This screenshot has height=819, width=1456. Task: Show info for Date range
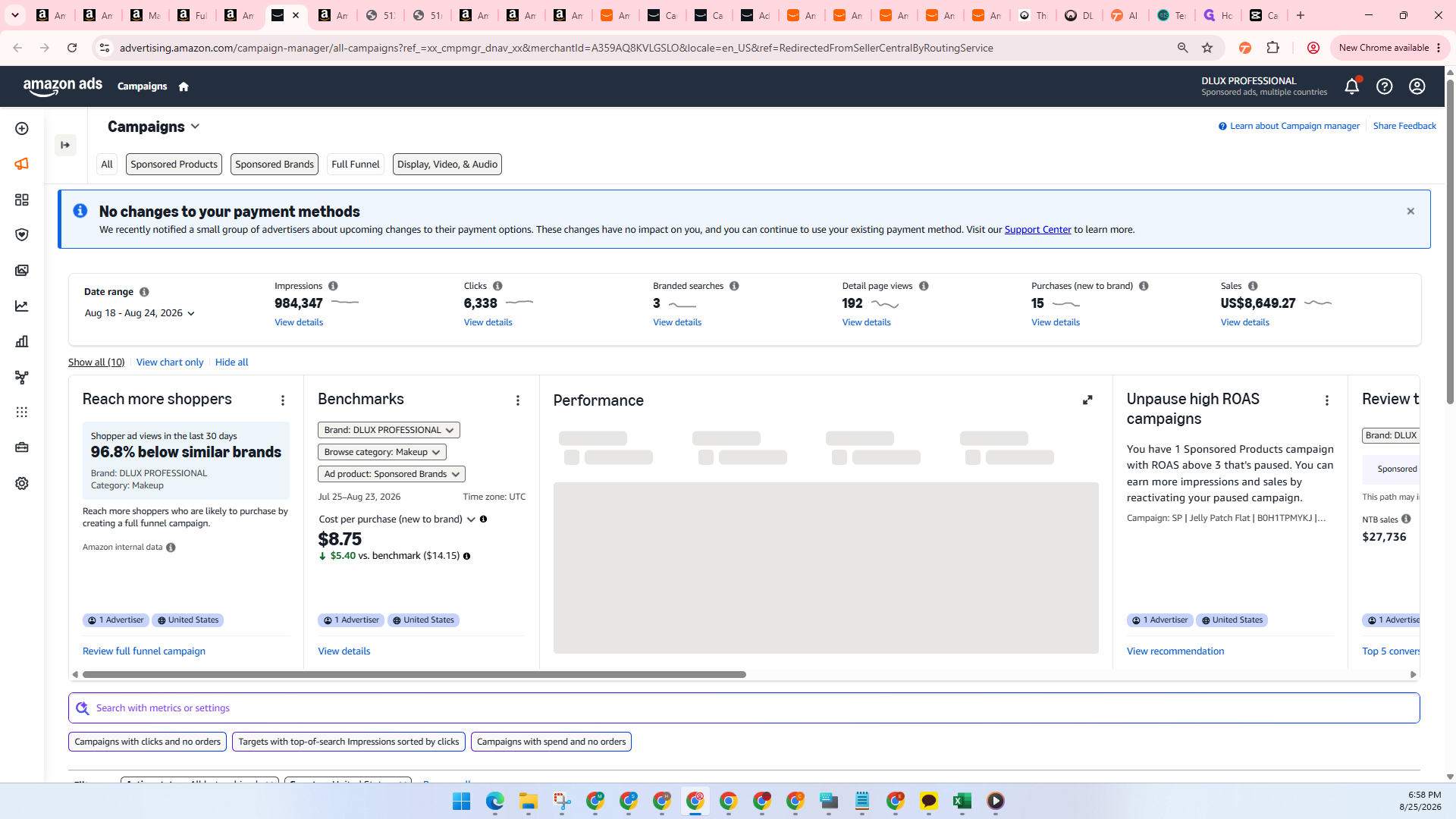tap(144, 292)
